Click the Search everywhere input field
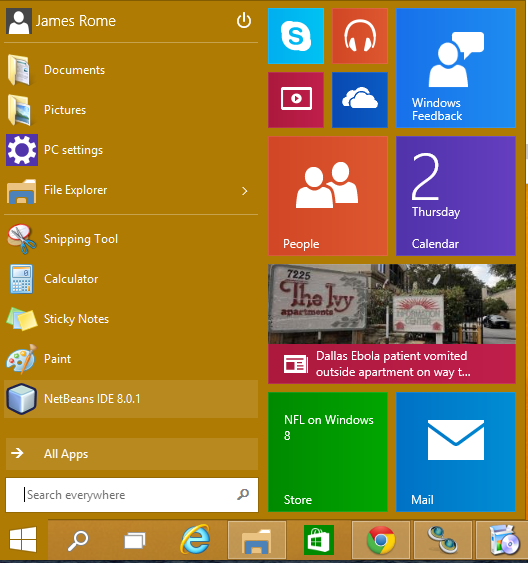Image resolution: width=528 pixels, height=563 pixels. click(x=132, y=495)
